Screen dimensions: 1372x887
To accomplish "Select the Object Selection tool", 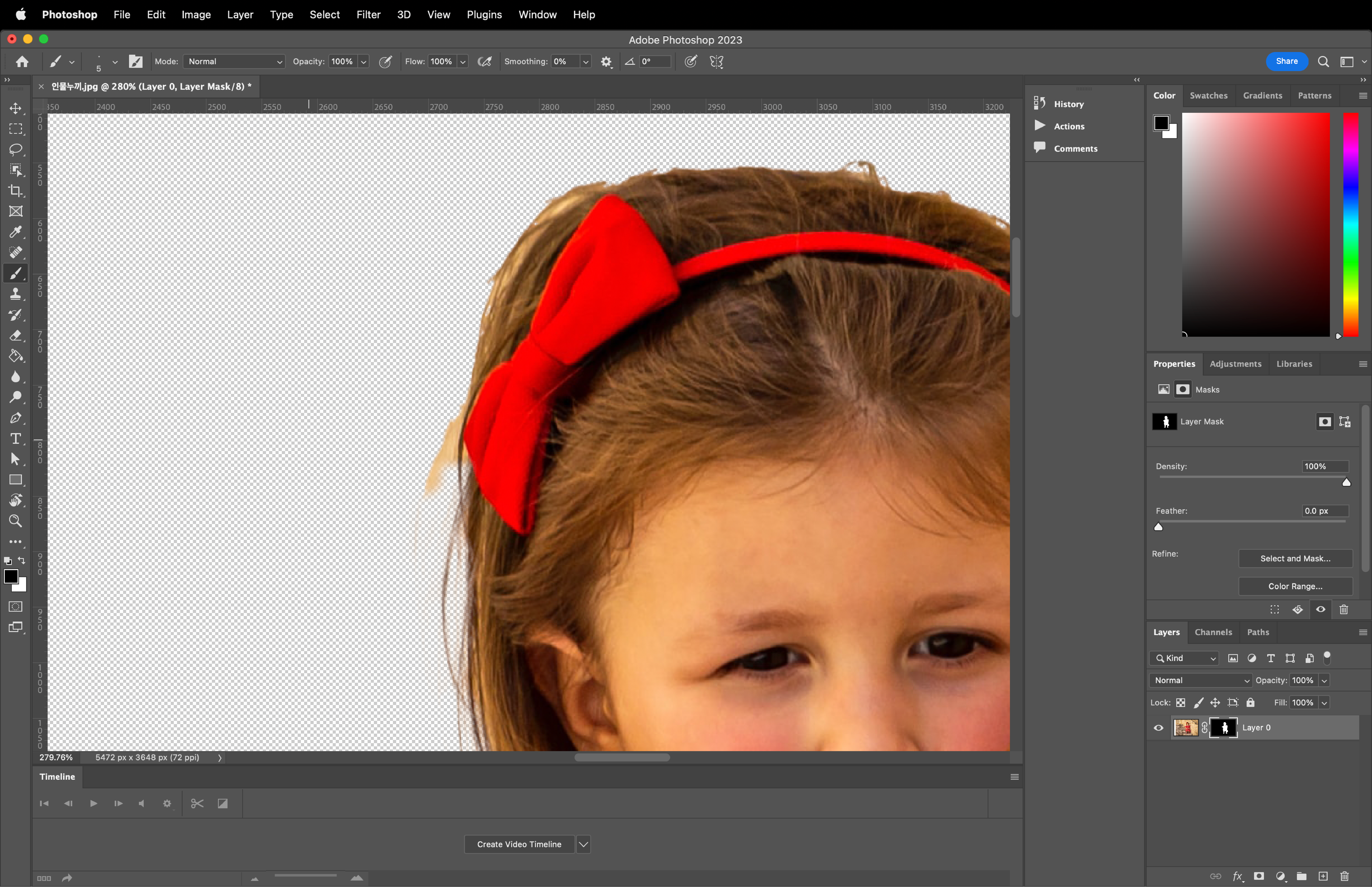I will click(16, 170).
